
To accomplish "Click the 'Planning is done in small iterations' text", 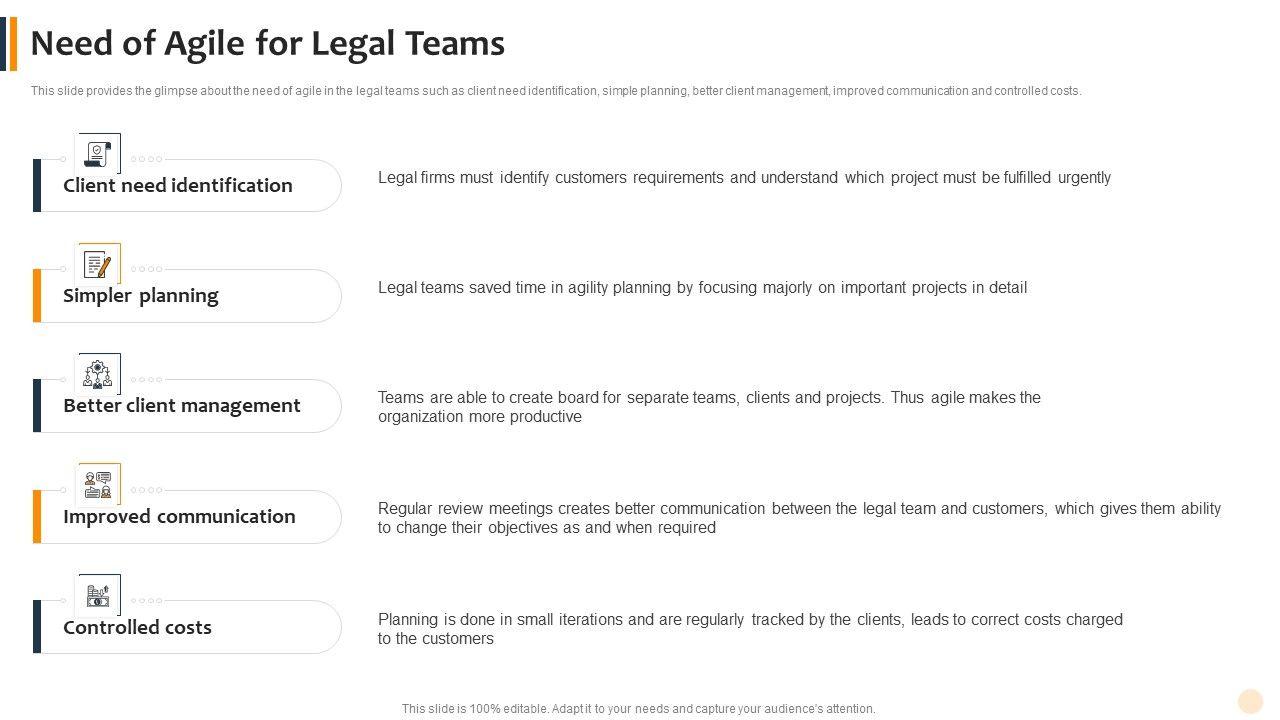I will 750,629.
